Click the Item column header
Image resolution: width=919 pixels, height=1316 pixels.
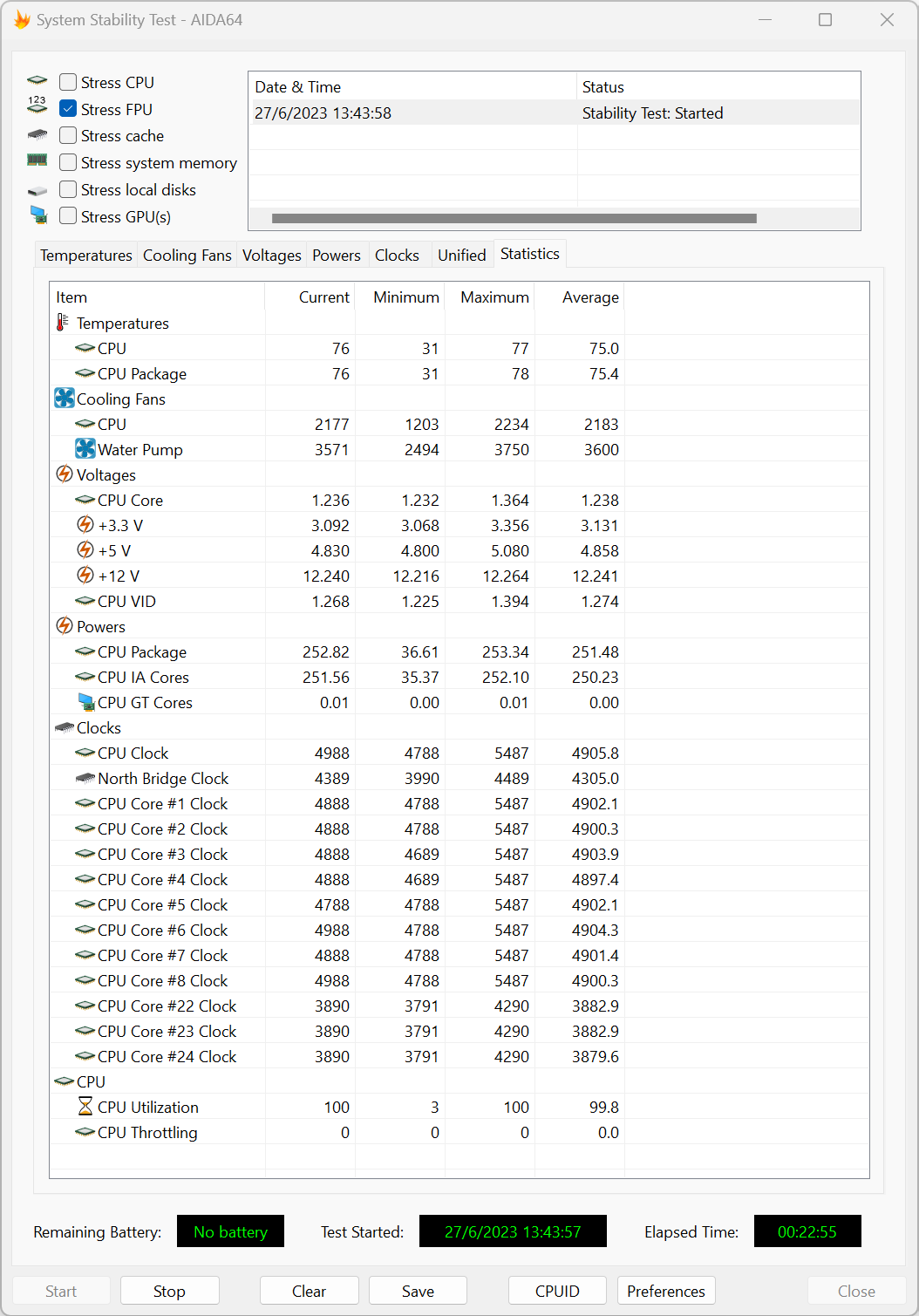click(x=158, y=297)
